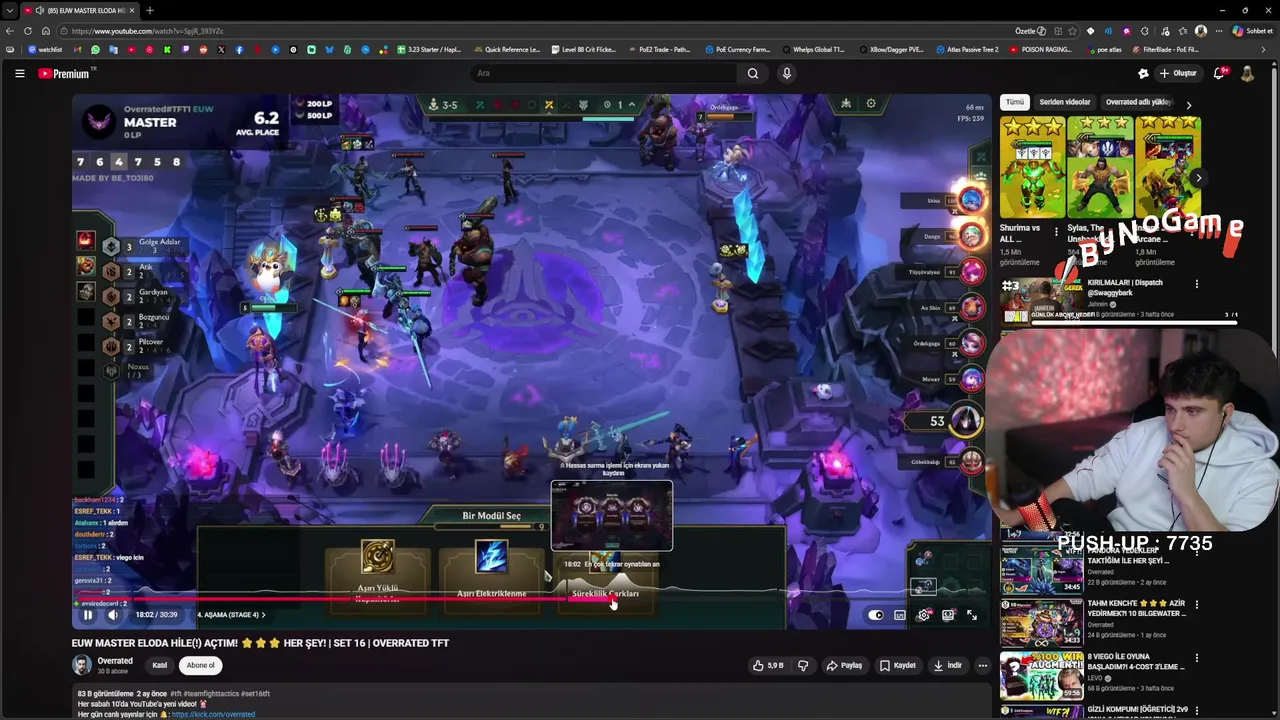This screenshot has height=720, width=1280.
Task: Open the 'Shurima vs ALL' short thumbnail
Action: [1033, 167]
